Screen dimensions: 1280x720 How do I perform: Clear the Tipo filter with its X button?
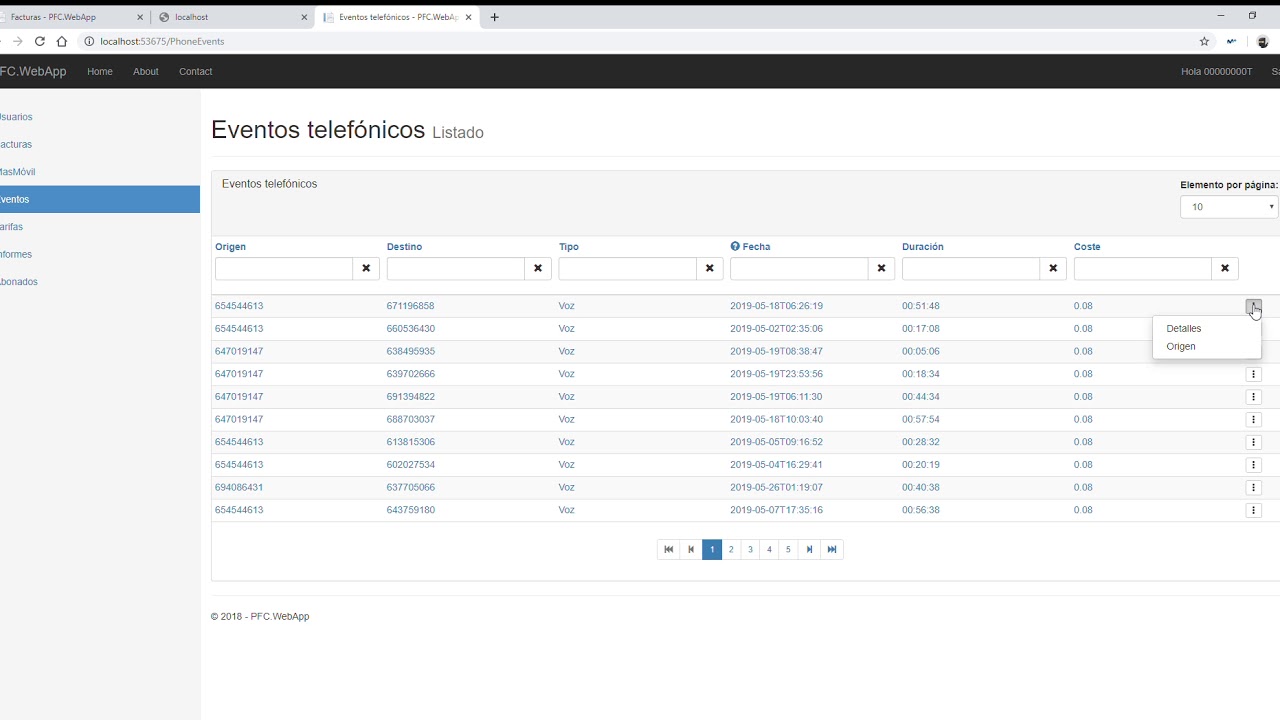click(710, 268)
